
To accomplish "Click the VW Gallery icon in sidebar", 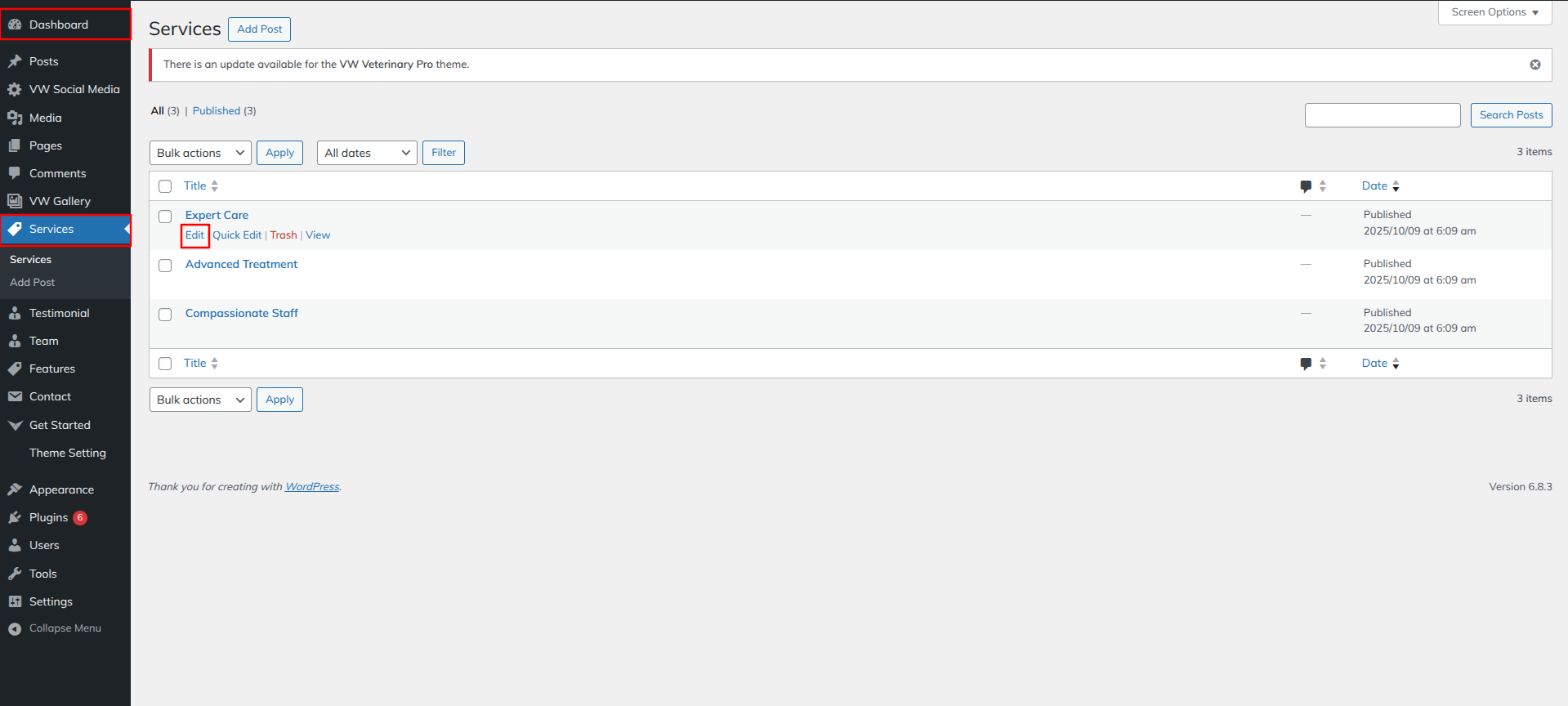I will [15, 201].
